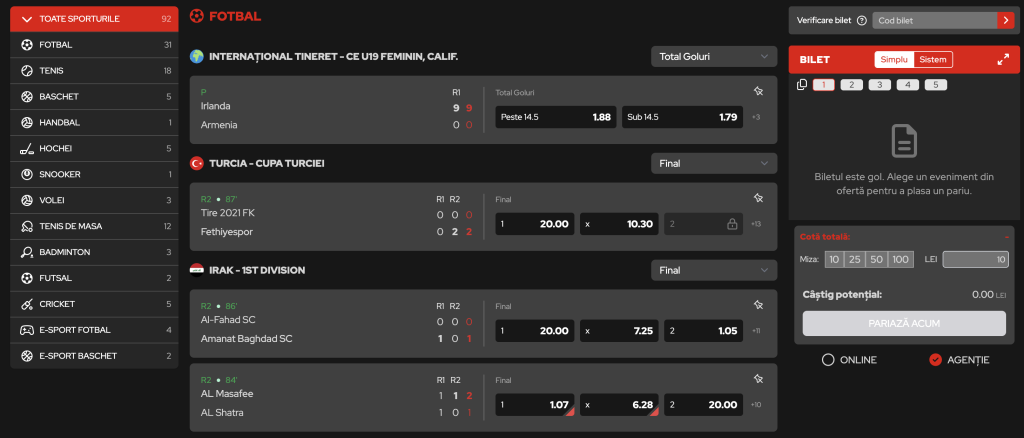Pin the Al-Fahad SC vs Amanat Baghdad match

click(758, 305)
